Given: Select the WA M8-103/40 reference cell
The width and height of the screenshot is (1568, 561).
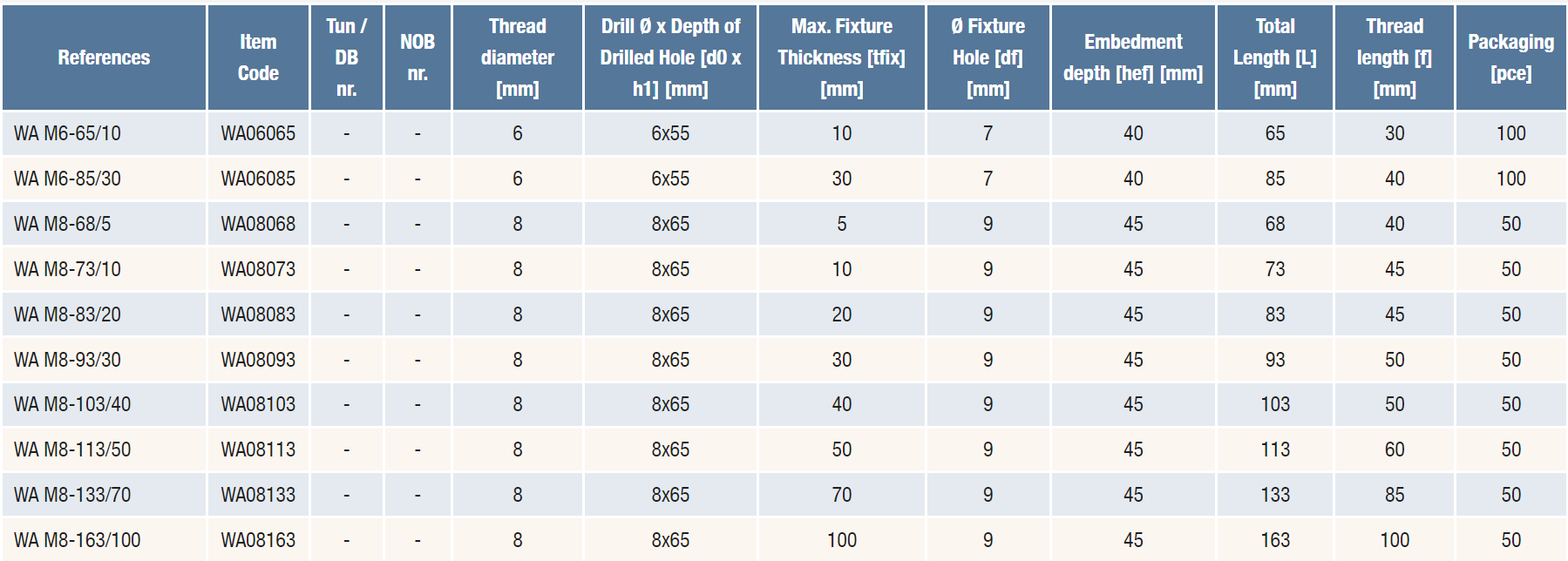Looking at the screenshot, I should [x=72, y=404].
